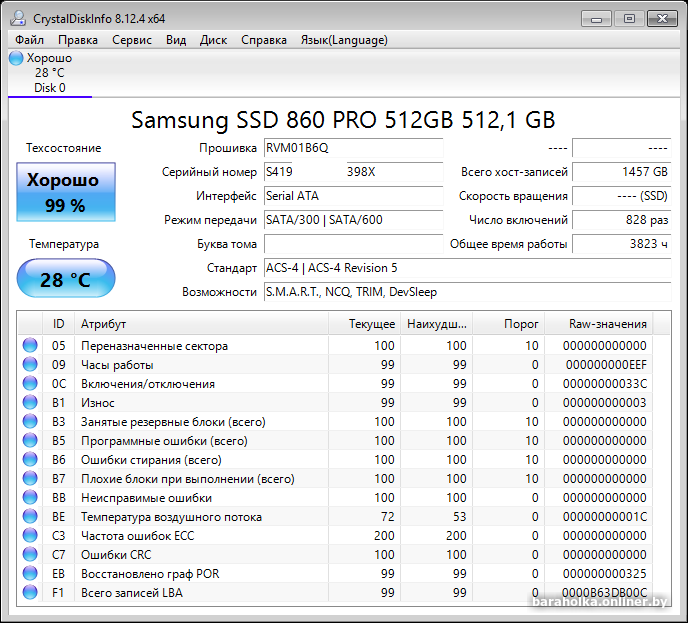Click the Общее время работы value 3823 ч

pyautogui.click(x=622, y=244)
